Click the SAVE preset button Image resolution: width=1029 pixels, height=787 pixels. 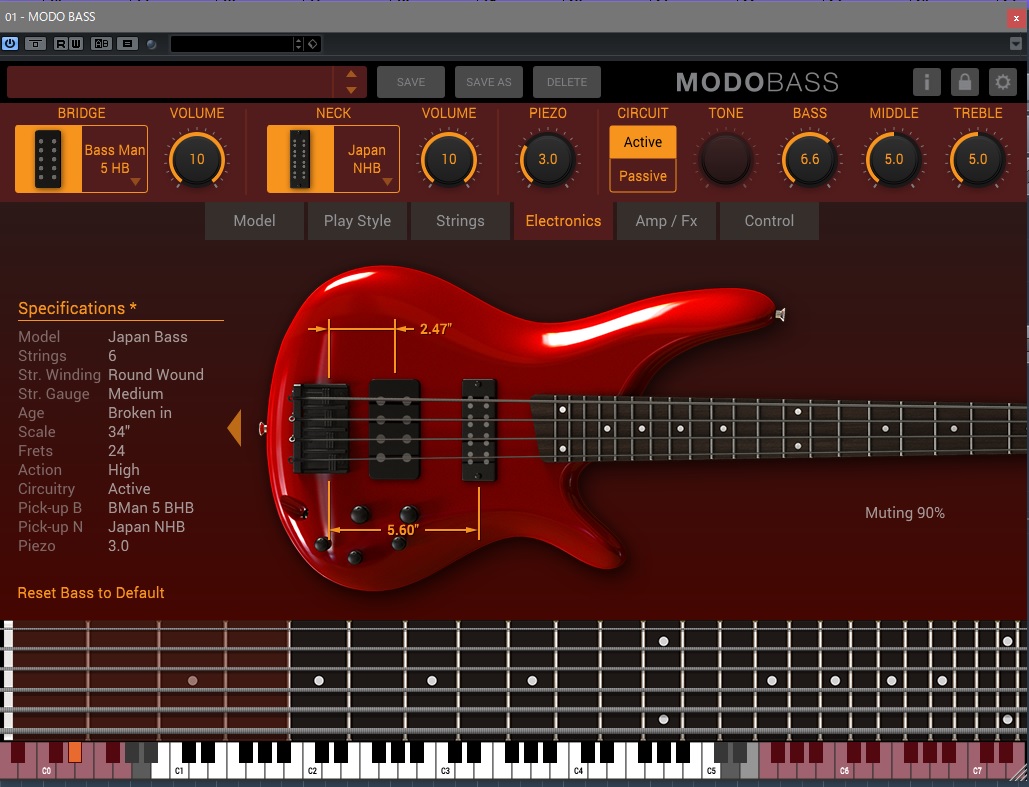point(411,82)
